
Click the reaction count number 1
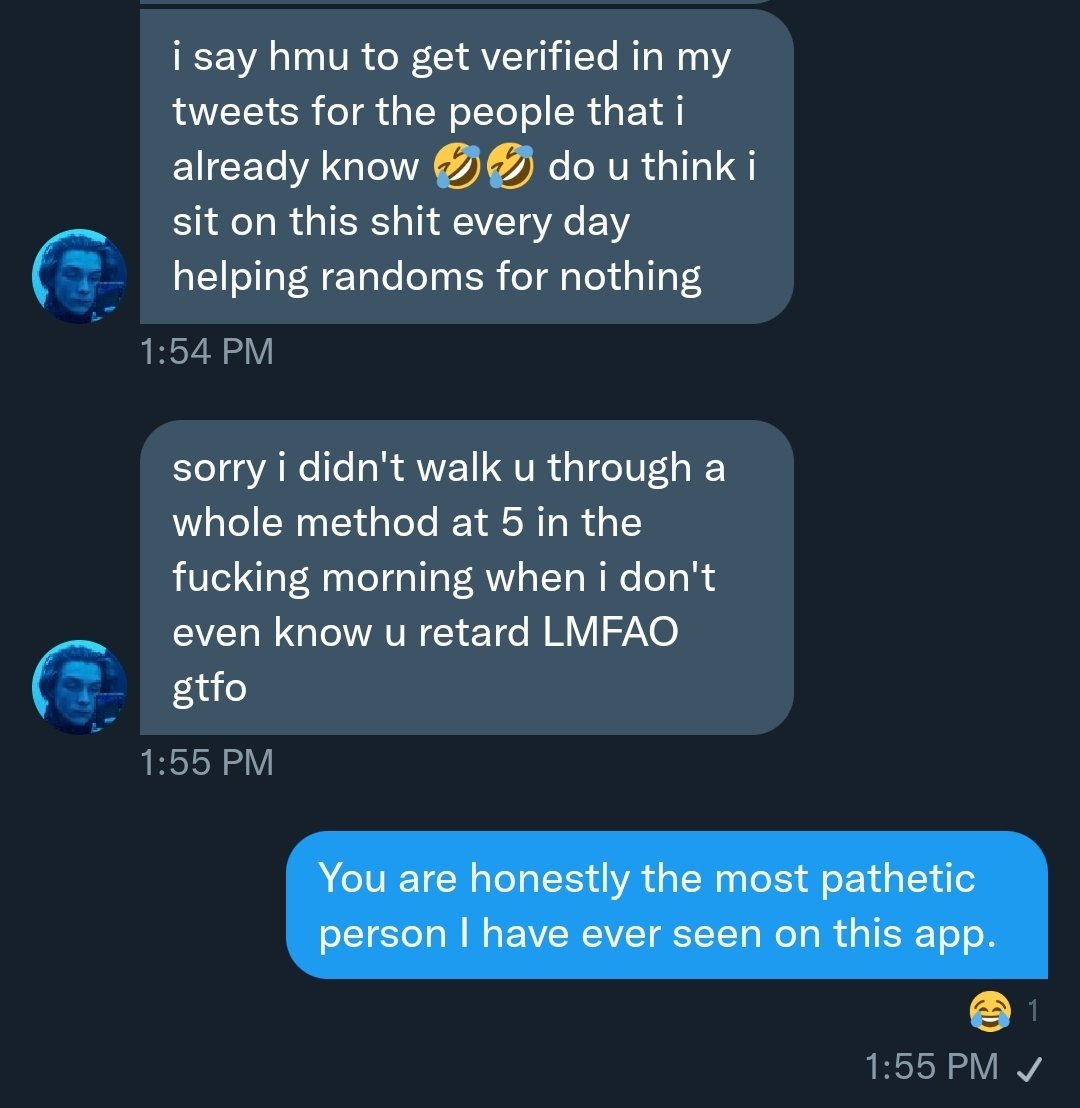(x=1034, y=1012)
